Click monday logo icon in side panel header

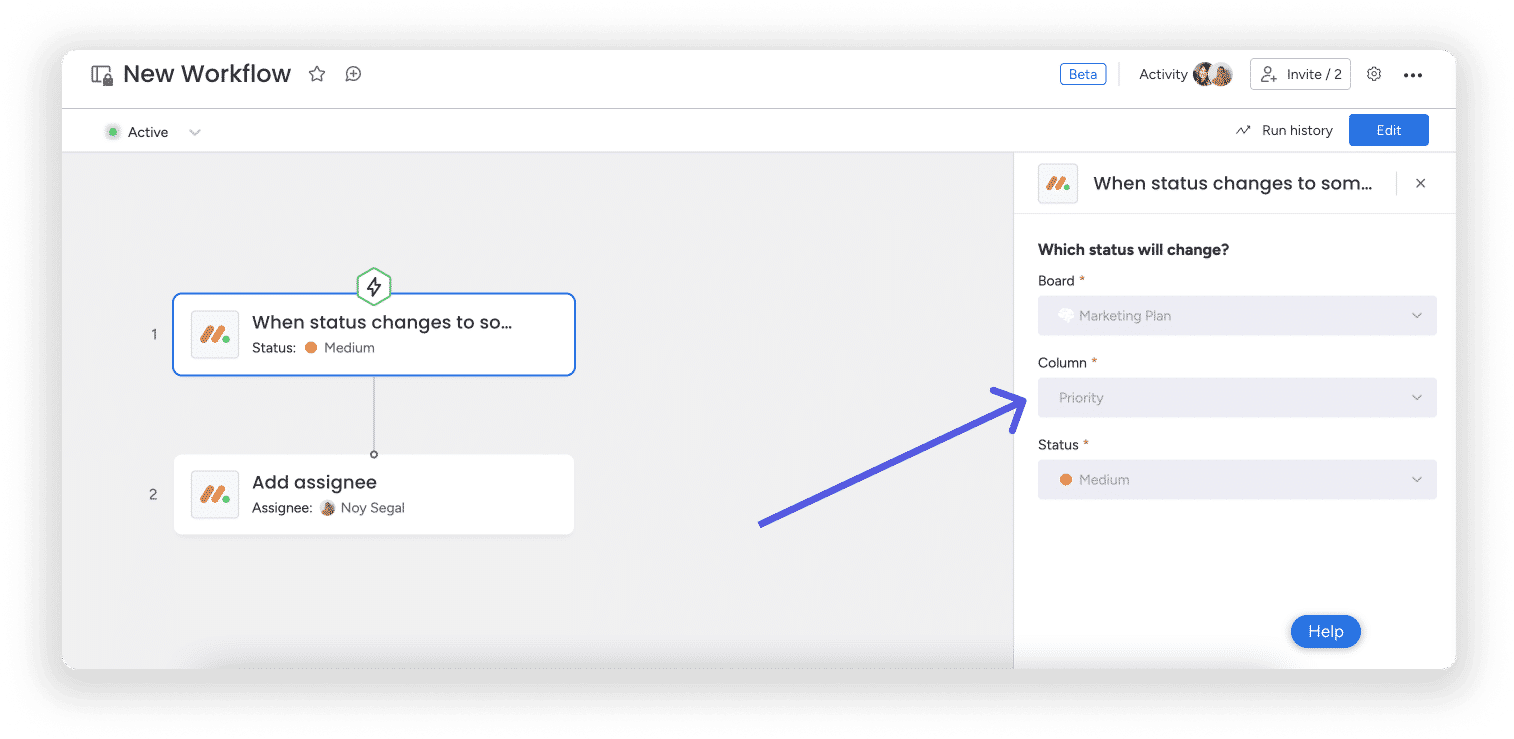(x=1058, y=184)
